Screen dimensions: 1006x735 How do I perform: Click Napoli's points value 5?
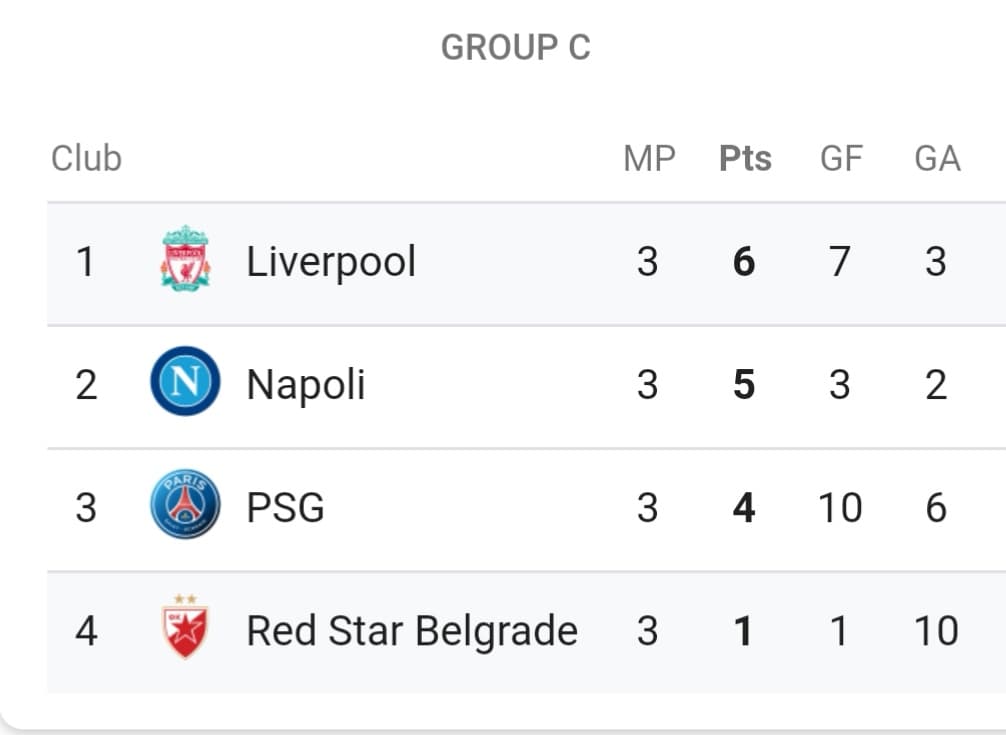click(x=744, y=385)
